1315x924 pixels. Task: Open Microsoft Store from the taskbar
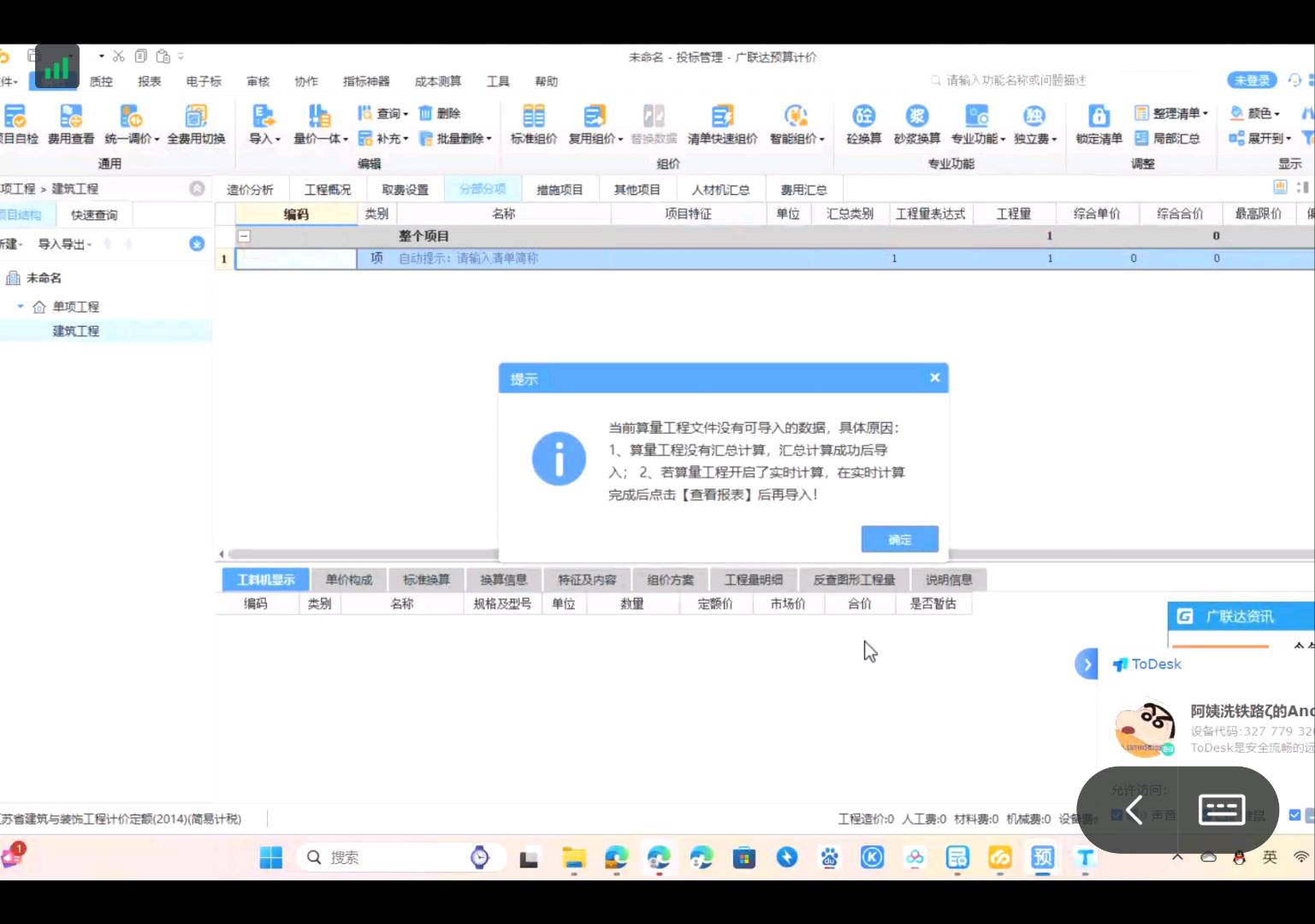tap(744, 857)
